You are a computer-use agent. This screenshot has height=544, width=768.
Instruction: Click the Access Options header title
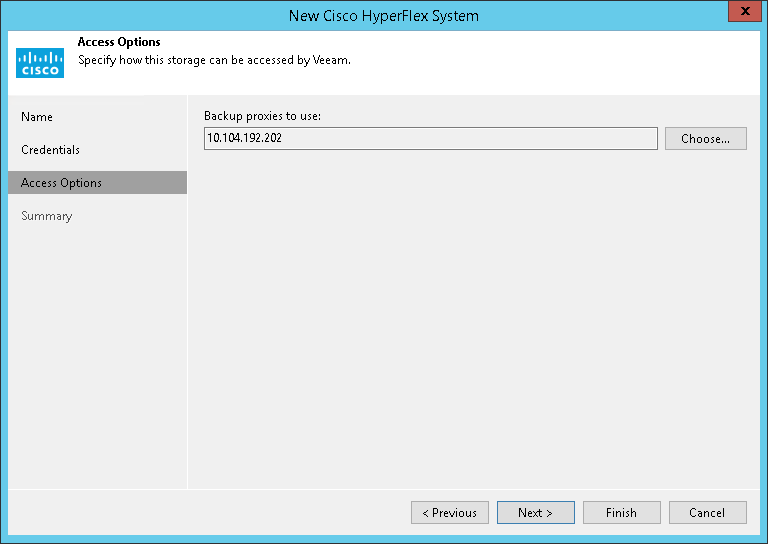click(119, 42)
